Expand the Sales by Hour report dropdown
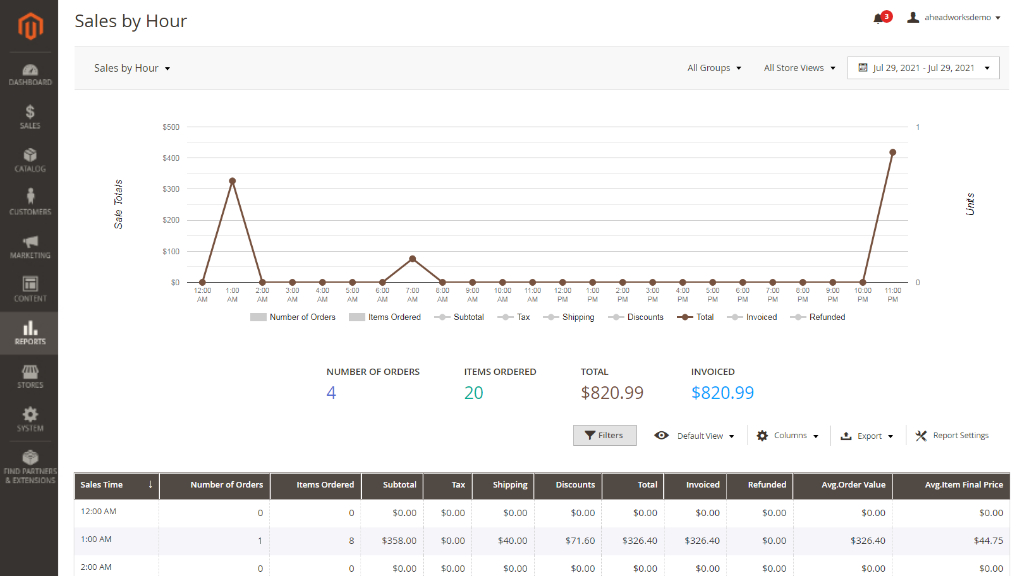This screenshot has height=576, width=1024. [132, 68]
